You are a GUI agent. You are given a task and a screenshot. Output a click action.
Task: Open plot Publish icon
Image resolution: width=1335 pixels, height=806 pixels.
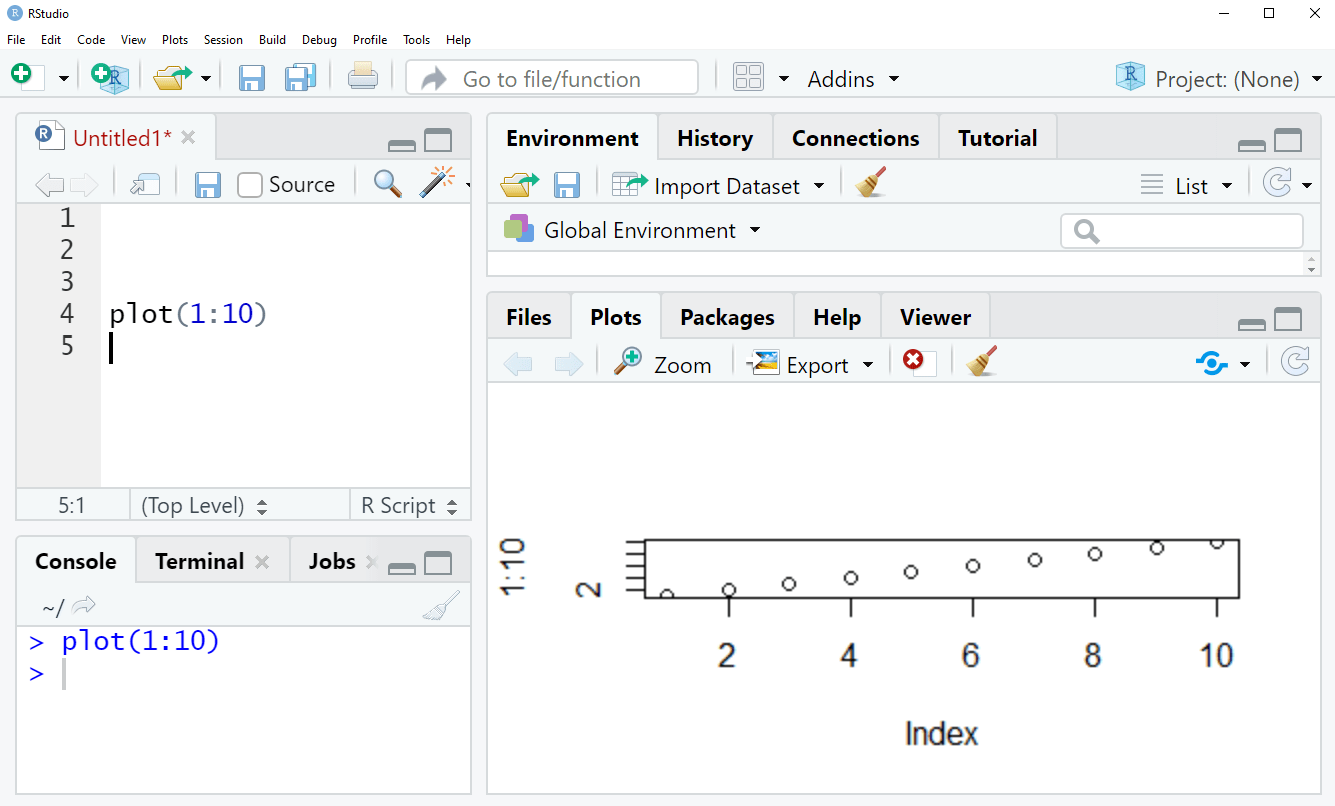coord(1212,364)
